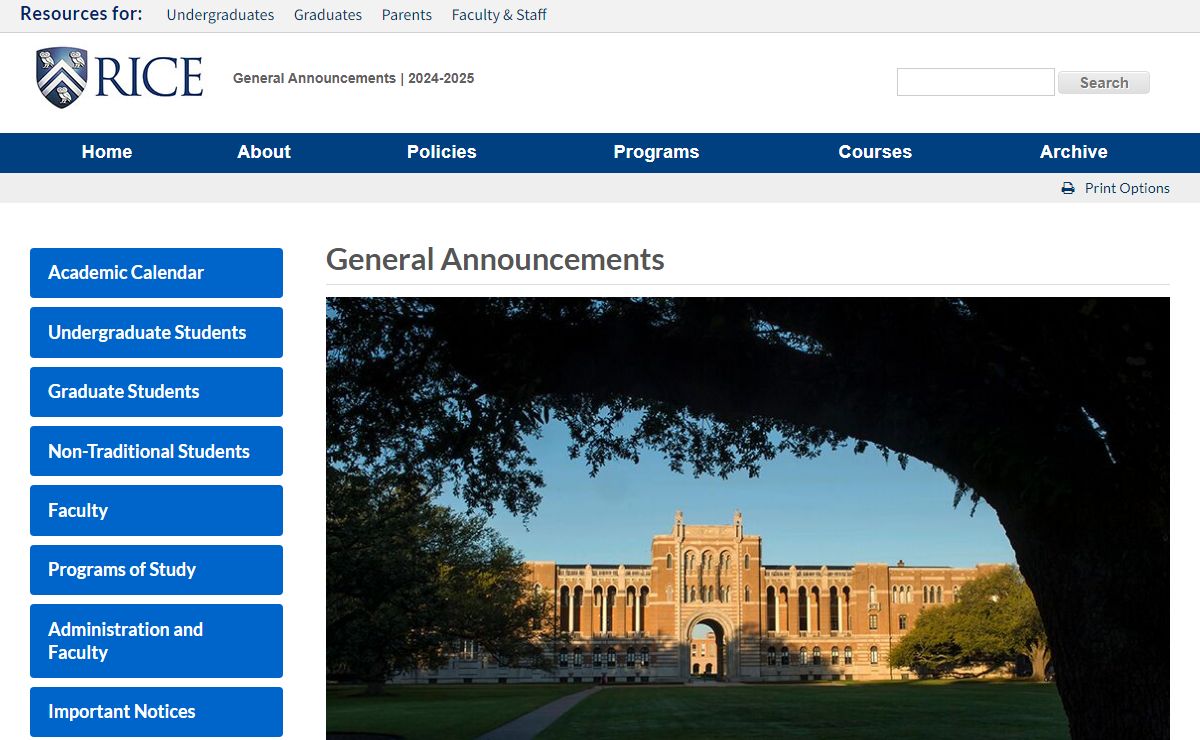The image size is (1200, 740).
Task: Open the Programs menu
Action: coord(656,152)
